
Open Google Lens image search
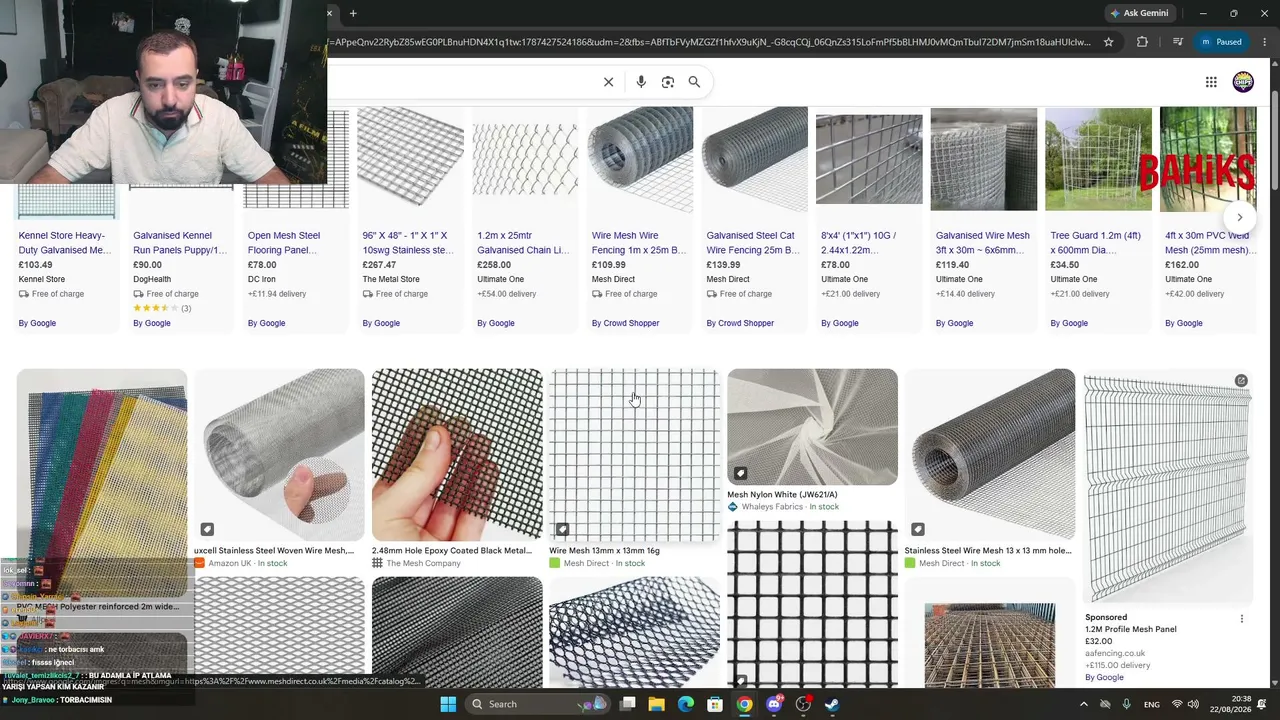tap(668, 82)
